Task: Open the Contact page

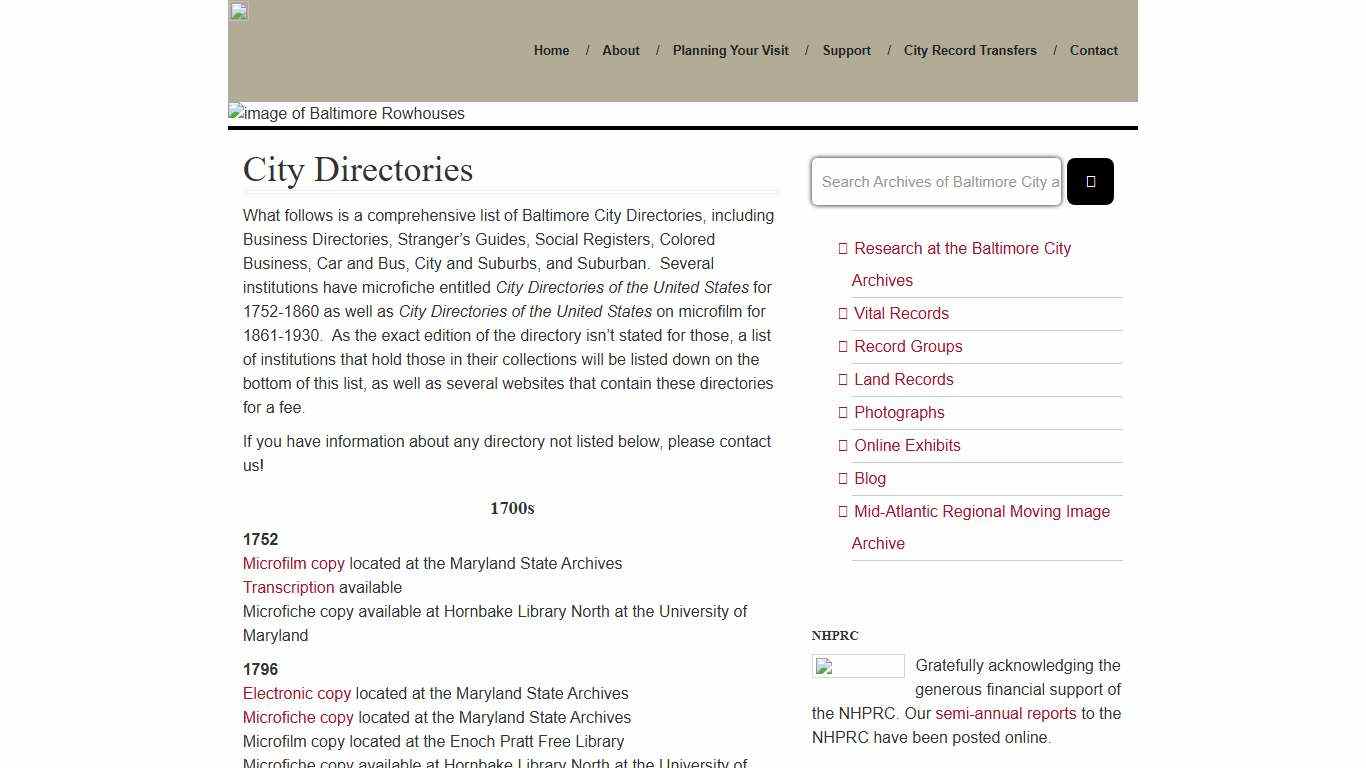Action: [1093, 50]
